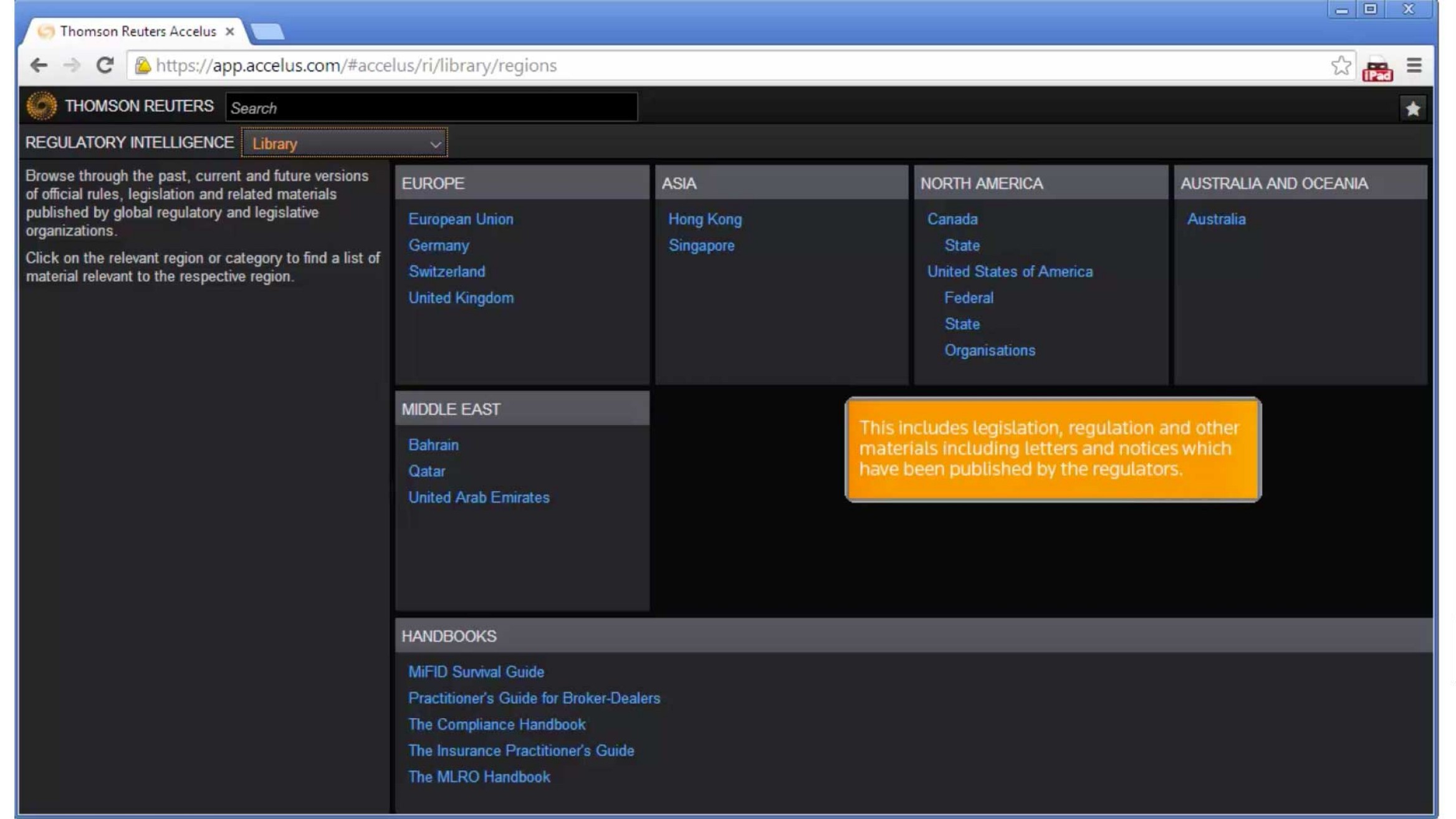Open the Chrome hamburger menu

(1414, 65)
